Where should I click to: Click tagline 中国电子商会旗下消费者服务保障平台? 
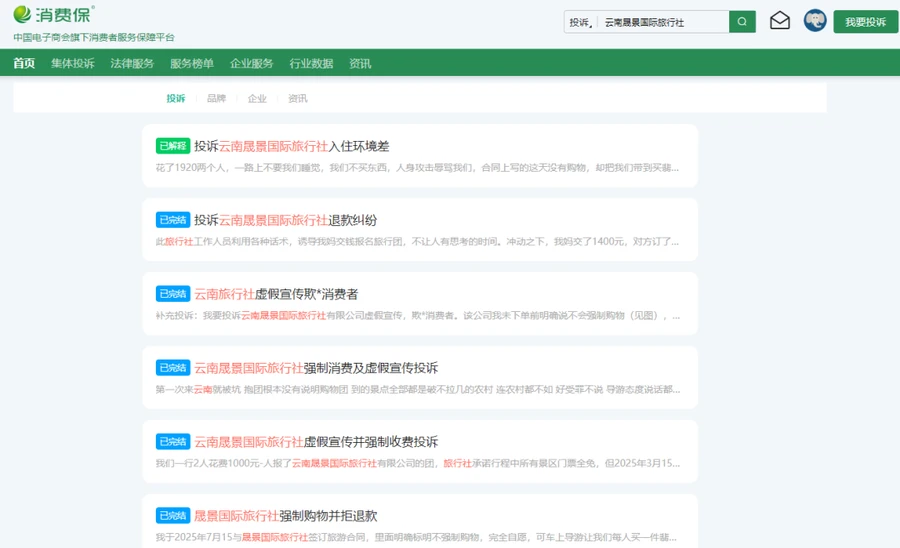[94, 37]
